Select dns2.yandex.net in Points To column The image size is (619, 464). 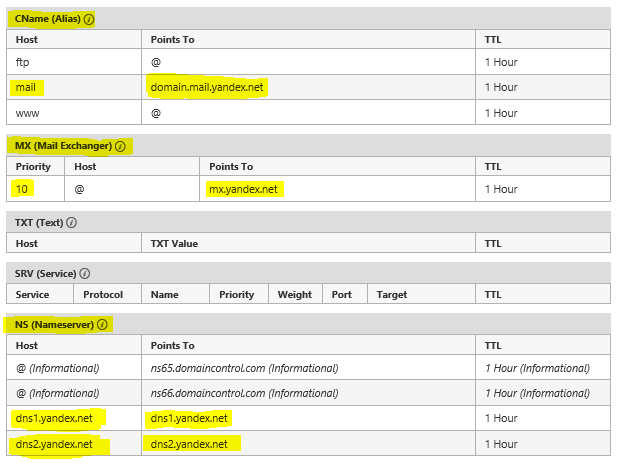pyautogui.click(x=189, y=444)
